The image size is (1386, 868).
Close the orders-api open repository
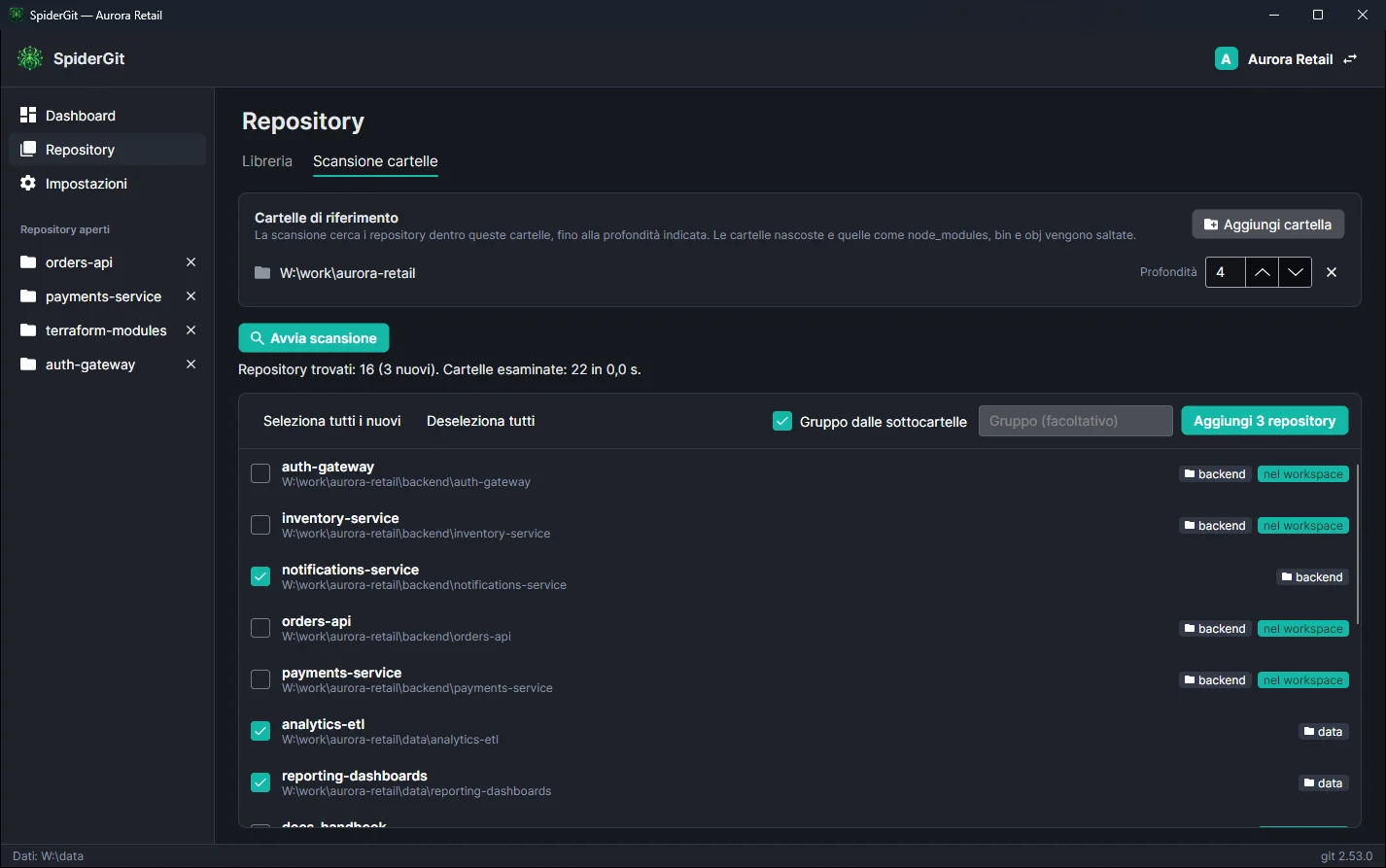tap(191, 262)
